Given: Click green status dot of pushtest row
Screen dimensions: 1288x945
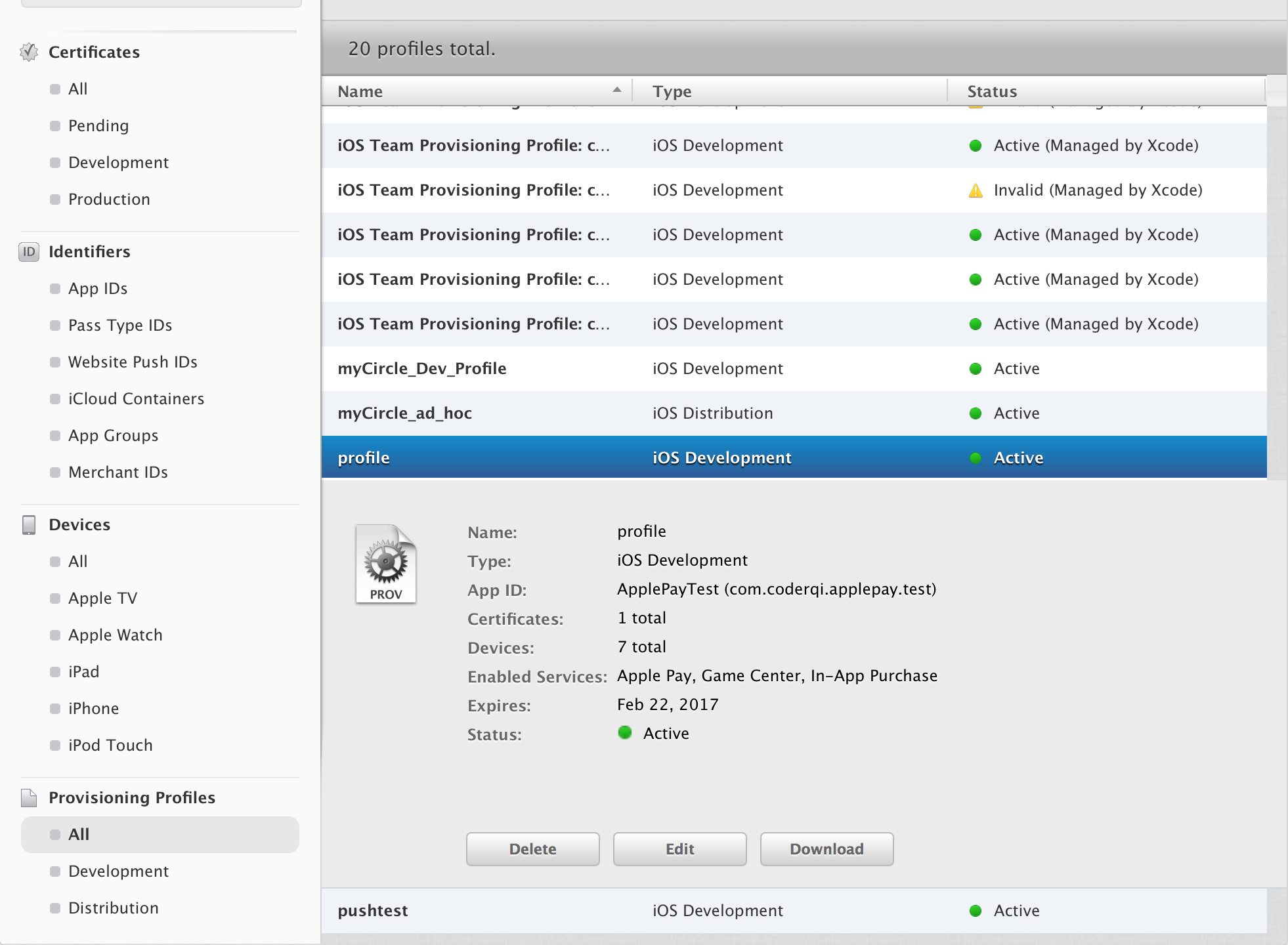Looking at the screenshot, I should tap(976, 911).
